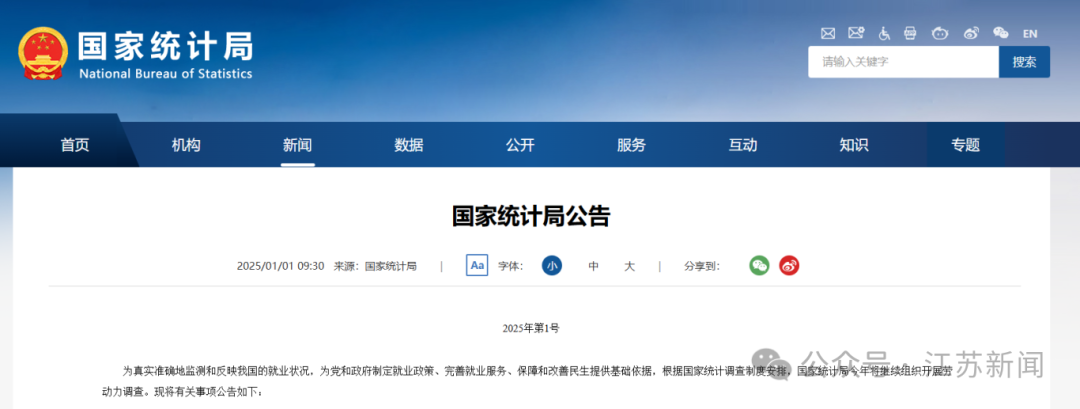Screen dimensions: 1080x409
Task: Enable accessibility mode via wheelchair icon
Action: [884, 33]
